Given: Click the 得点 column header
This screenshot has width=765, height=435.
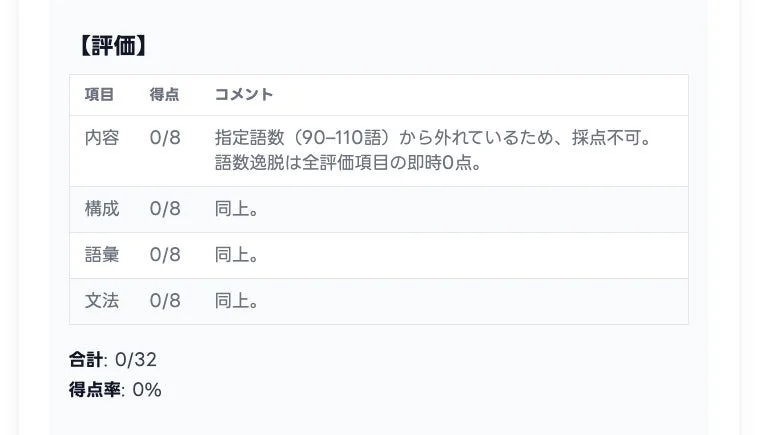Looking at the screenshot, I should tap(164, 95).
